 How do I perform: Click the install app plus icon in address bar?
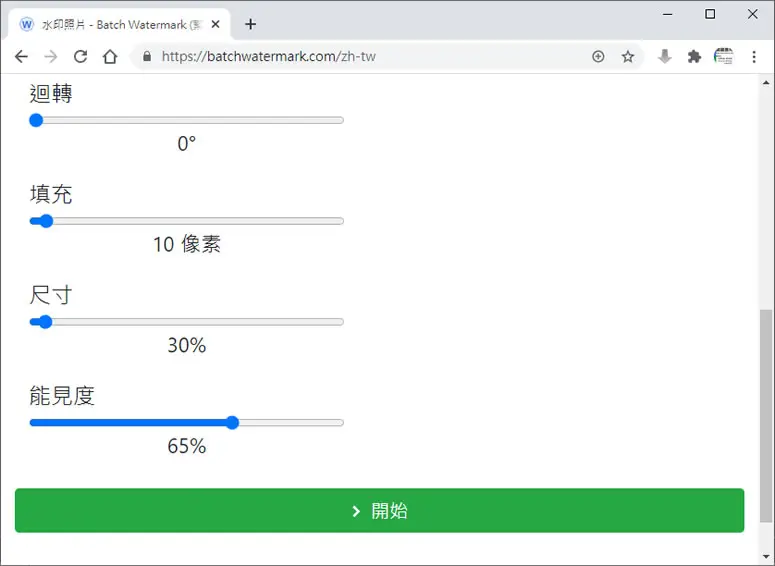pos(598,57)
